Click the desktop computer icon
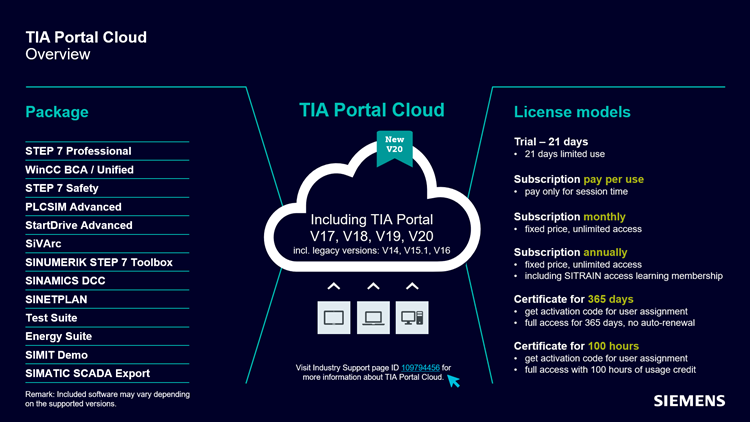 [412, 317]
